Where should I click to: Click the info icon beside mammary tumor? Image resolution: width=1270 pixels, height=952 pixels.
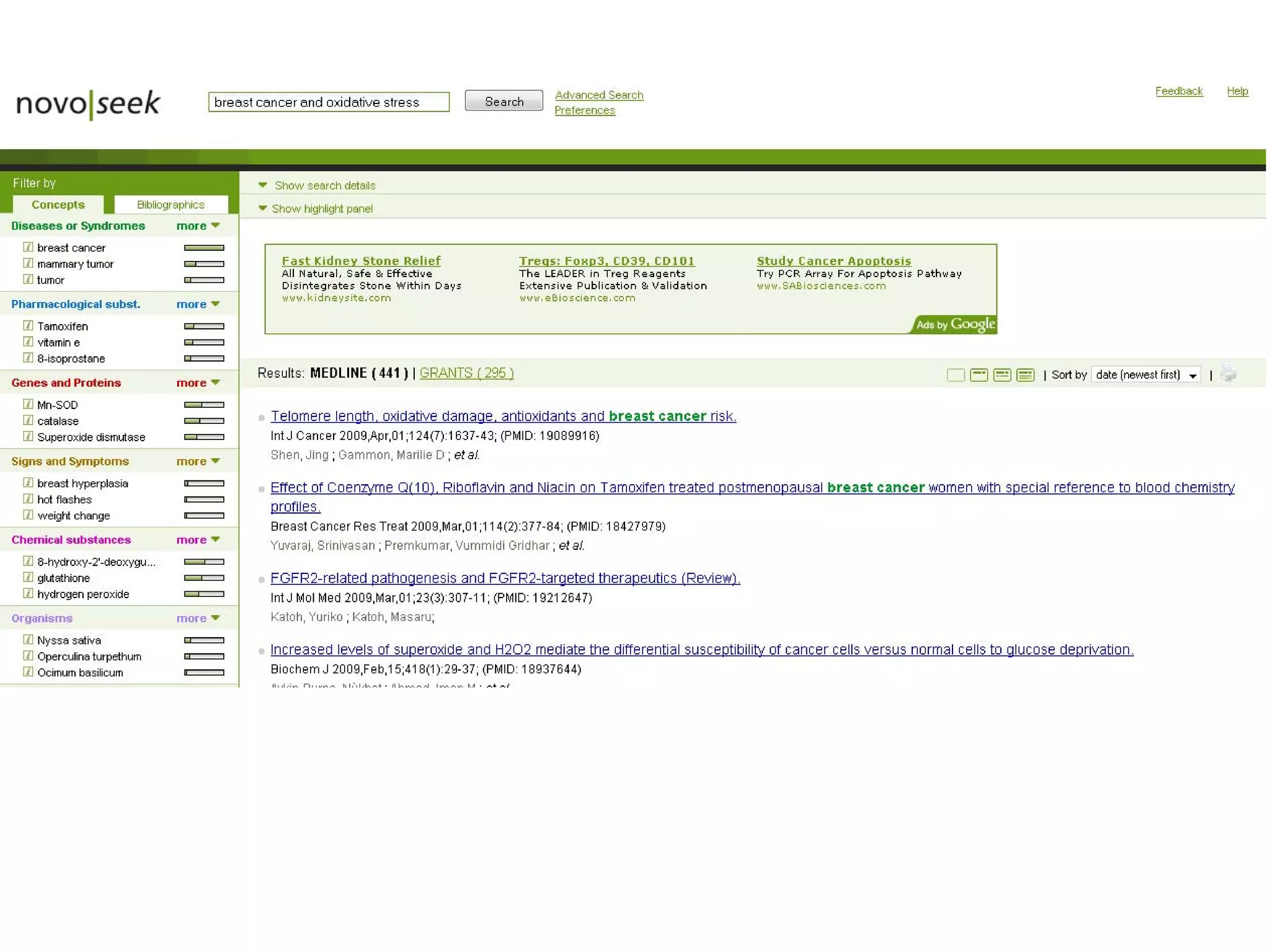coord(28,263)
